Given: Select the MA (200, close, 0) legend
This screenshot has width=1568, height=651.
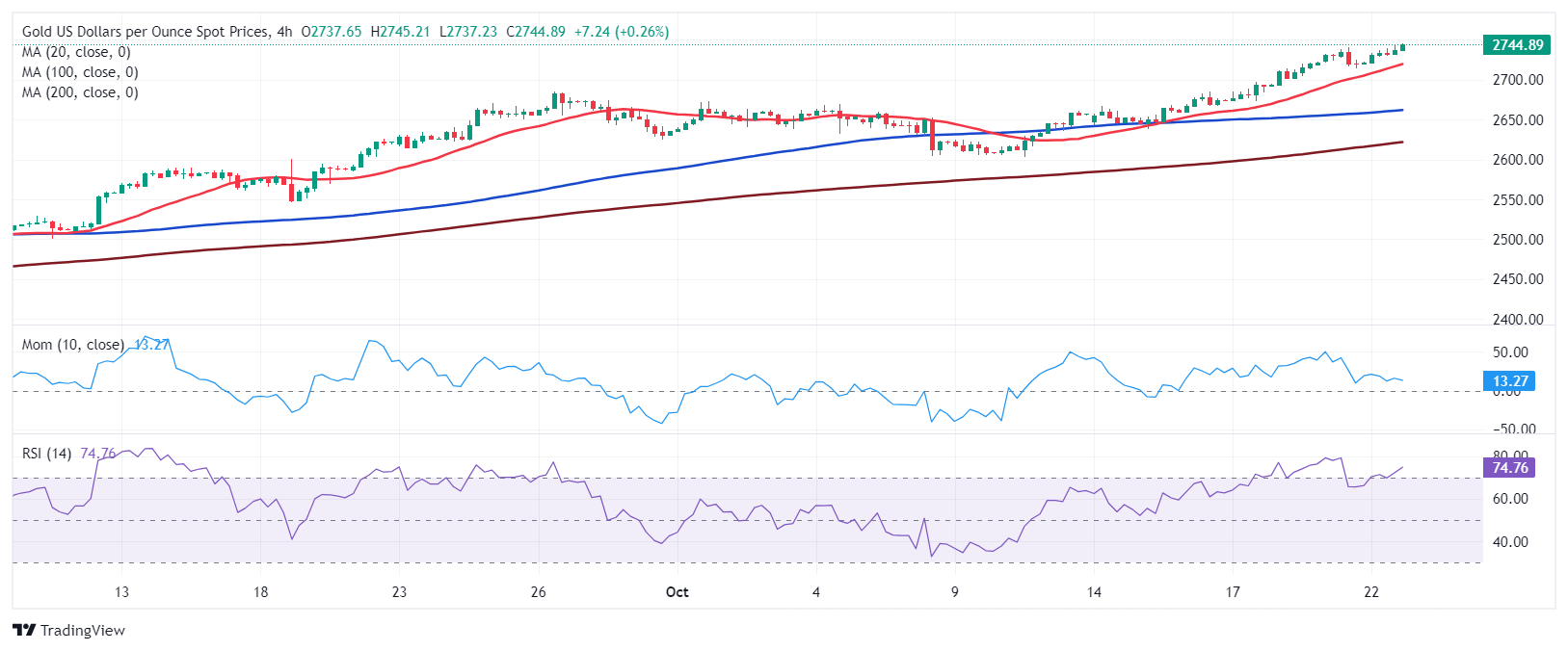Looking at the screenshot, I should point(80,92).
